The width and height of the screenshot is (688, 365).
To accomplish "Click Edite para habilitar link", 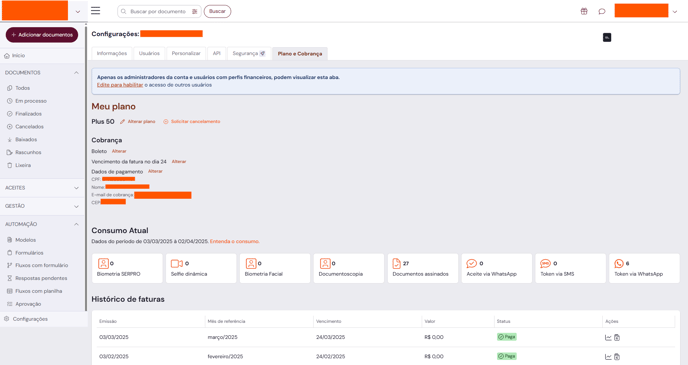I will click(120, 85).
